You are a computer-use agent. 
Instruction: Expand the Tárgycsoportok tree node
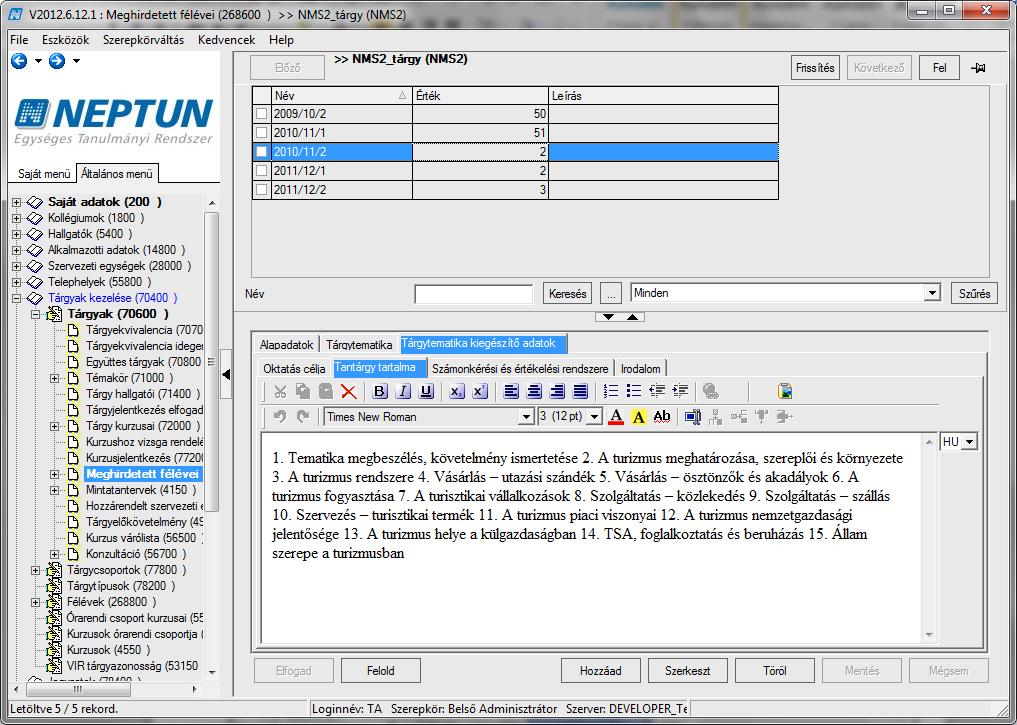[36, 570]
